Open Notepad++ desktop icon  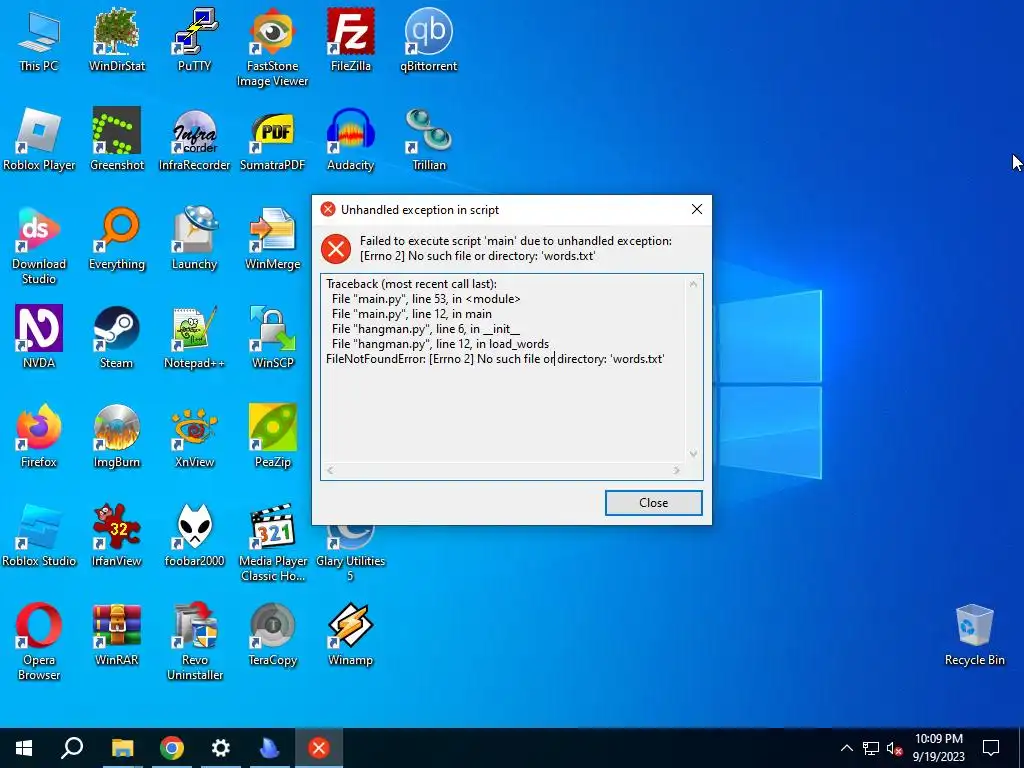pos(195,338)
